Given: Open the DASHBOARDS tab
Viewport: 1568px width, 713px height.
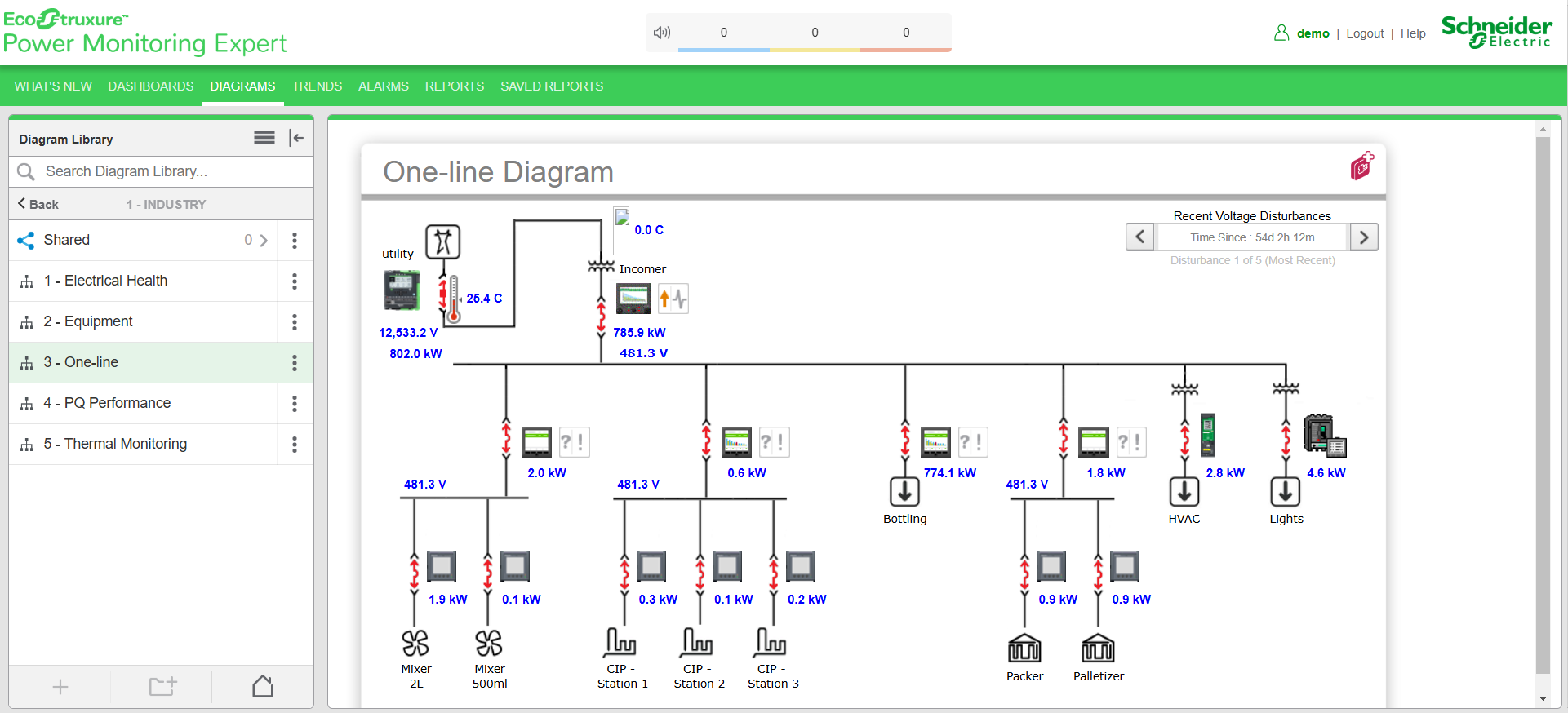Looking at the screenshot, I should [151, 86].
